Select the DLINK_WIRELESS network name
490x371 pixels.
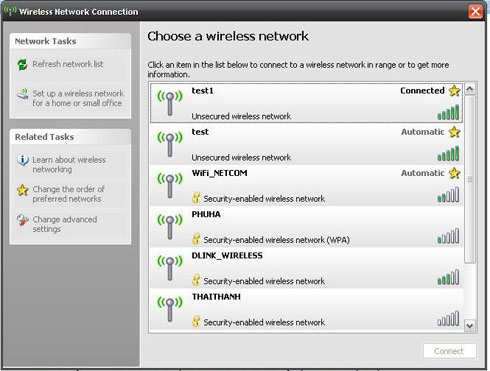pyautogui.click(x=227, y=256)
